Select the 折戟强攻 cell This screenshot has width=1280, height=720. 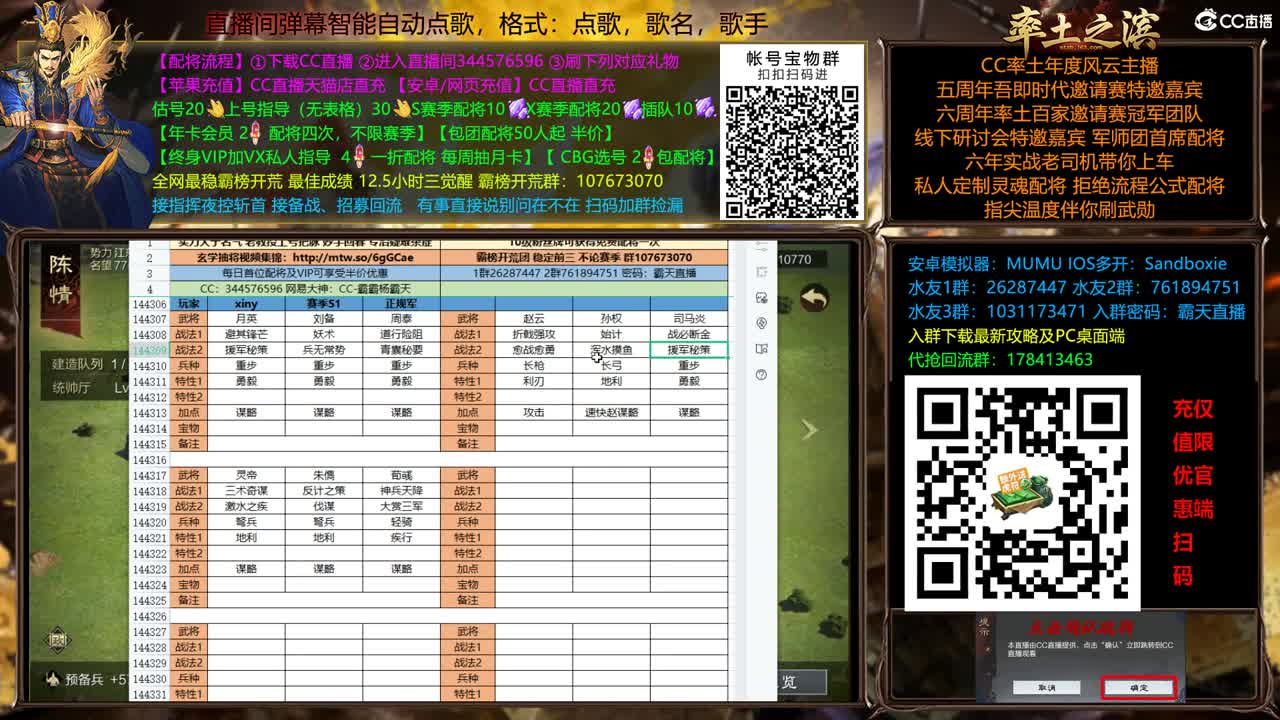pyautogui.click(x=534, y=334)
